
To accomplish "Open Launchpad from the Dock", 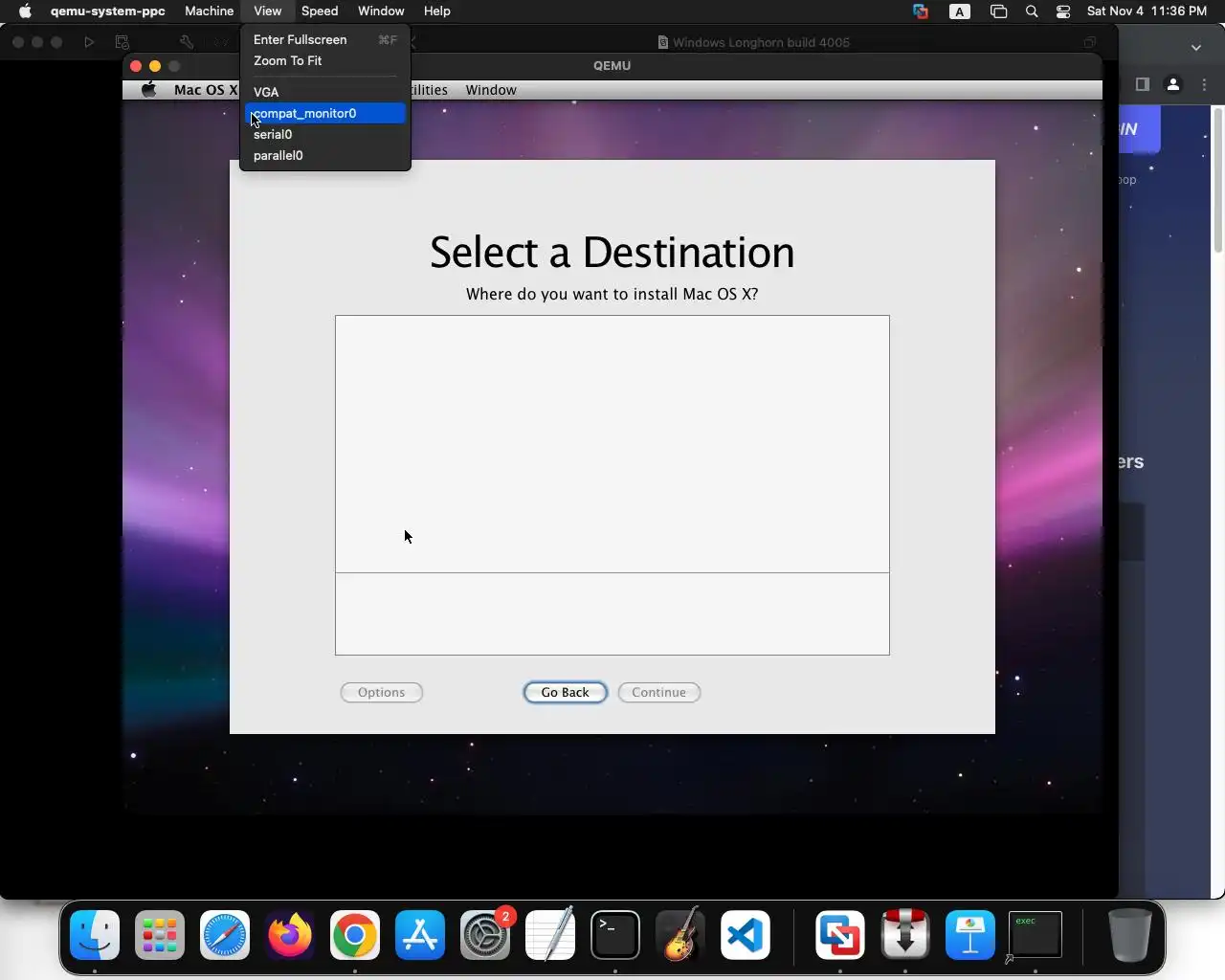I will pyautogui.click(x=160, y=935).
